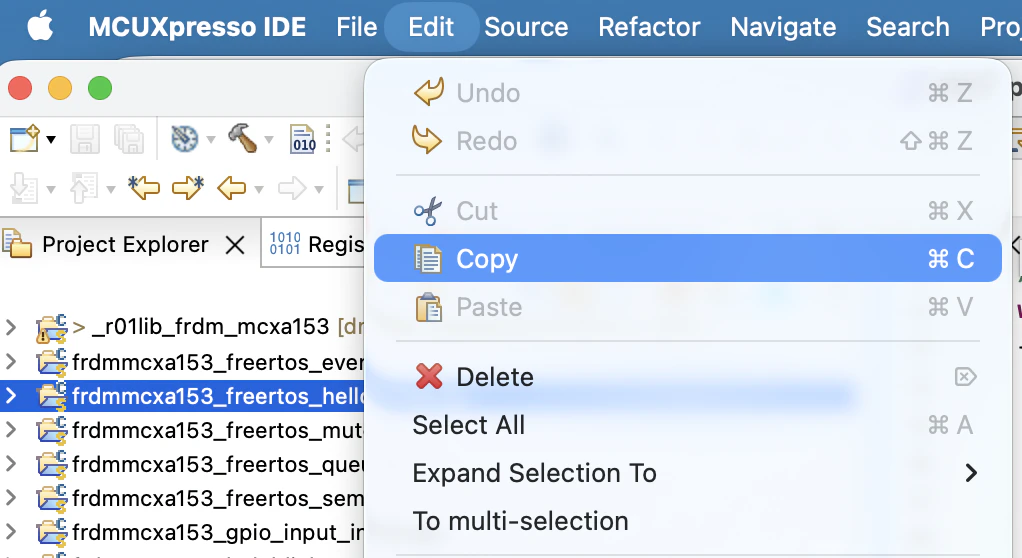Viewport: 1022px width, 558px height.
Task: Open the Forward history dropdown arrow
Action: (319, 190)
